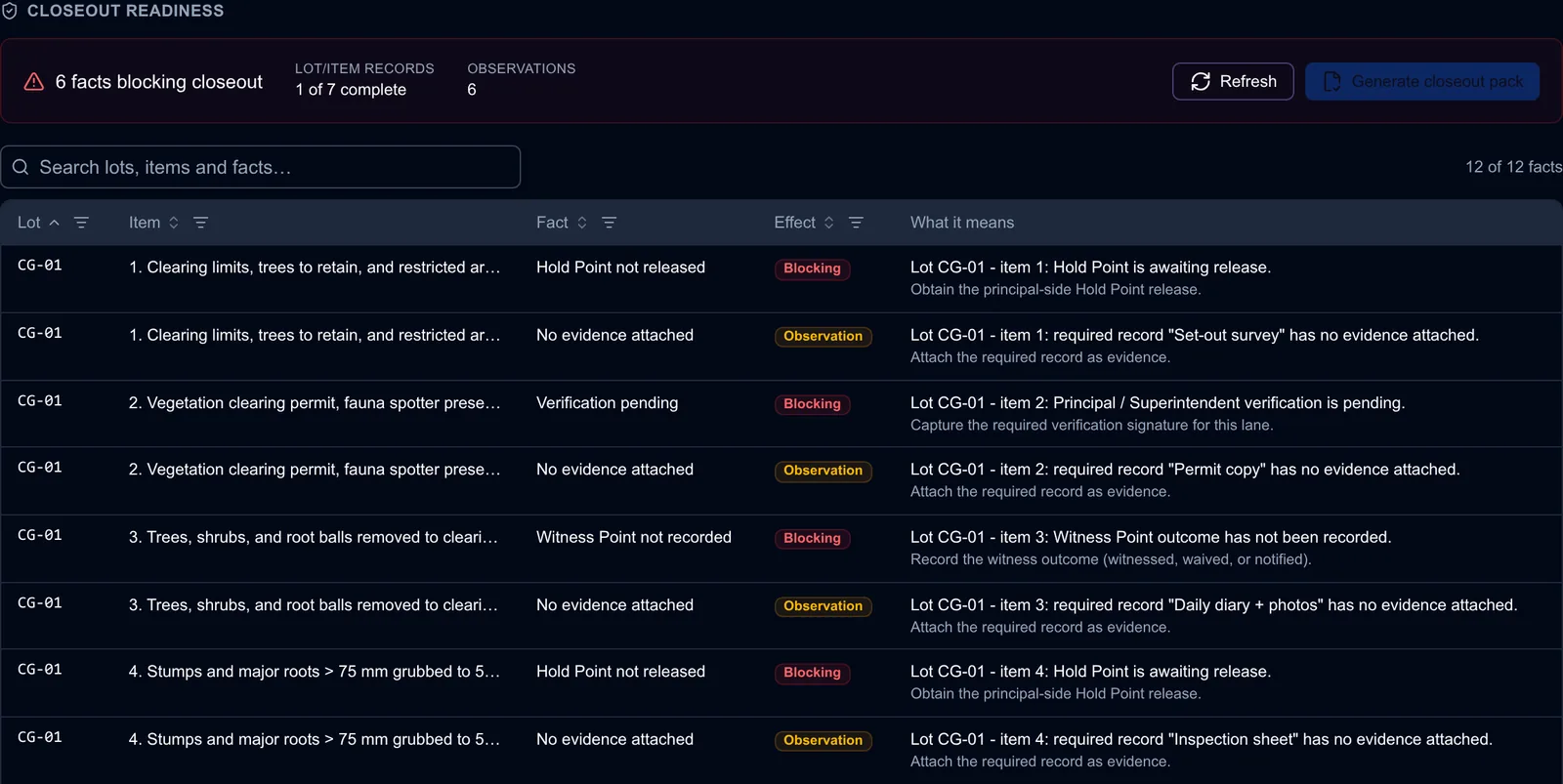Open the Item column filter icon

pyautogui.click(x=200, y=223)
